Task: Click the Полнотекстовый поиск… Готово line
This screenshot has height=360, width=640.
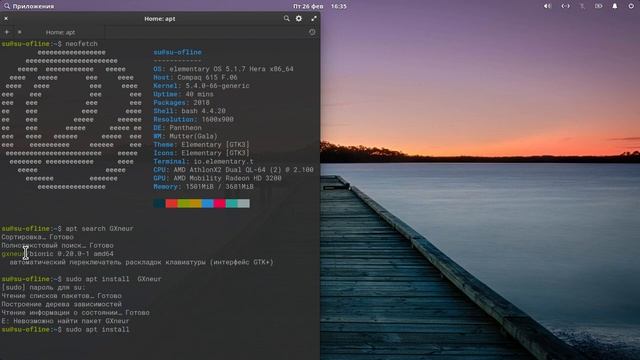Action: coord(58,245)
